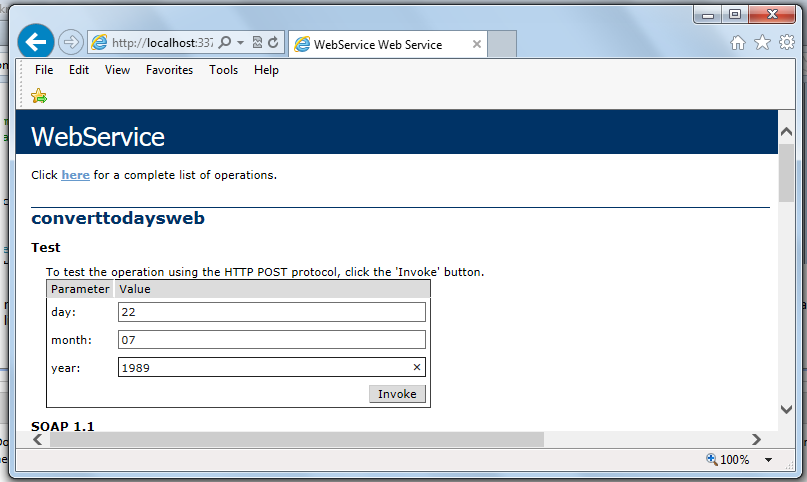Click the 'day:' parameter label
The image size is (807, 482).
63,312
